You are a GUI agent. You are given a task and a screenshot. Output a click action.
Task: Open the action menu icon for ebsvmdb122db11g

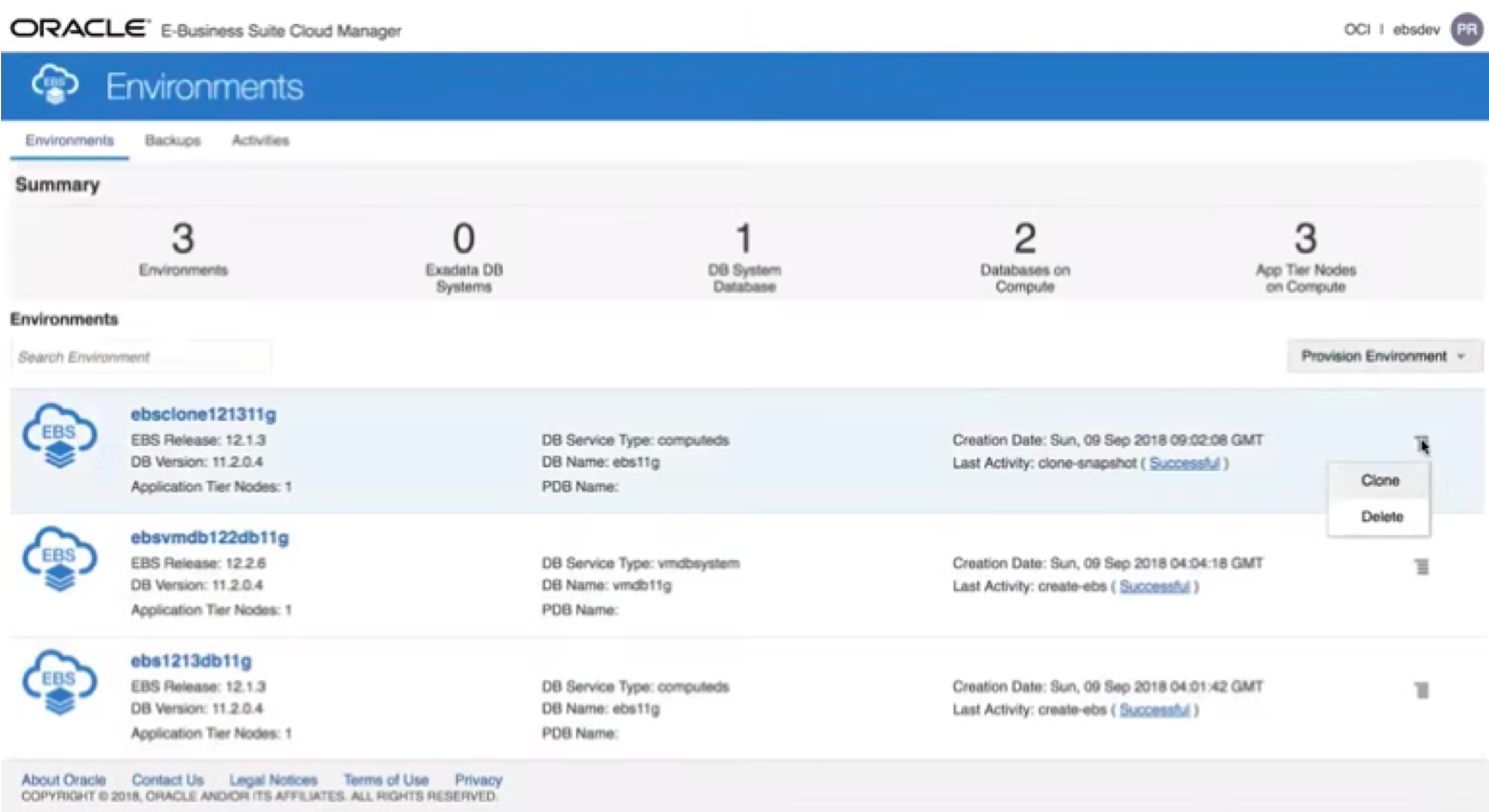[1421, 567]
